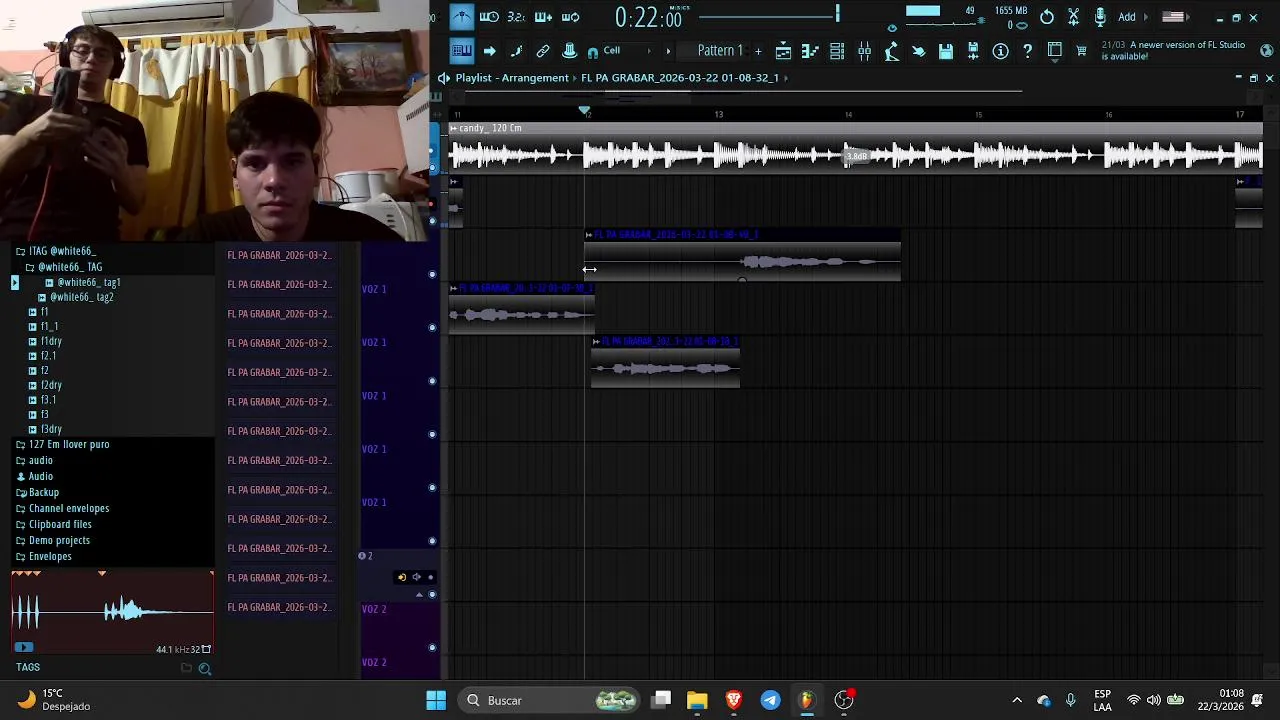This screenshot has height=720, width=1280.
Task: Click the TAGS label in browser
Action: (28, 668)
